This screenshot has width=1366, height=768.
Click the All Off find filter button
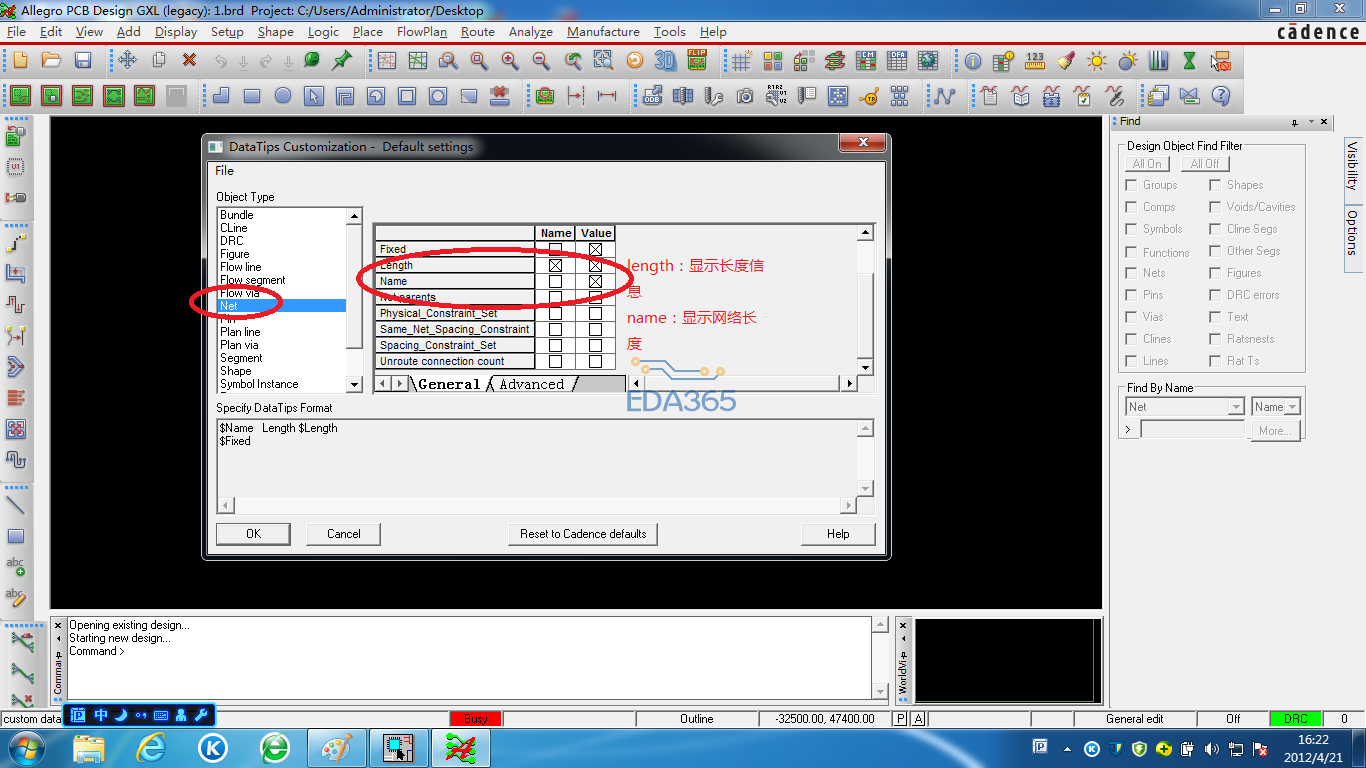[1205, 164]
